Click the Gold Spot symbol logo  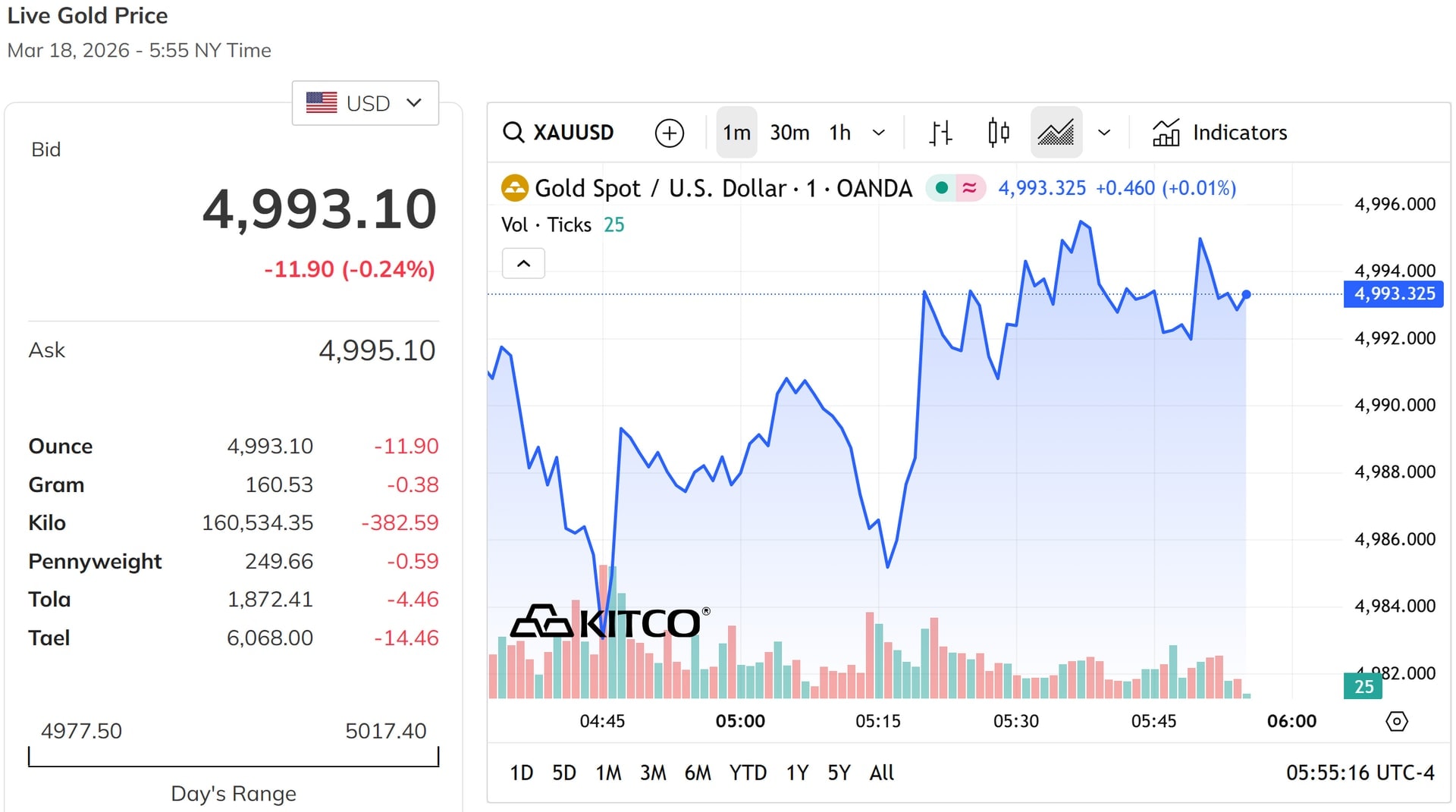coord(515,188)
